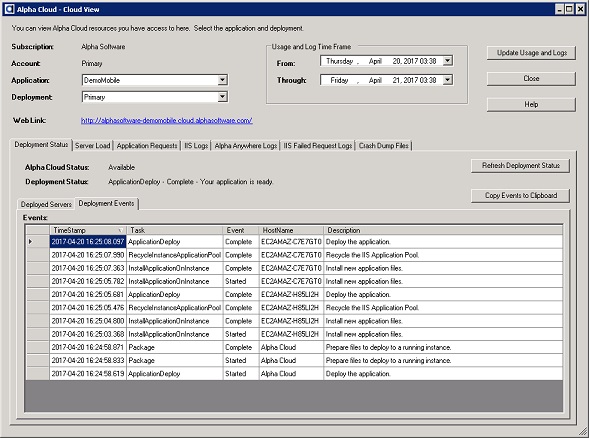Select the Deployment Status tab
Viewport: 589px width, 438px height.
pyautogui.click(x=41, y=145)
